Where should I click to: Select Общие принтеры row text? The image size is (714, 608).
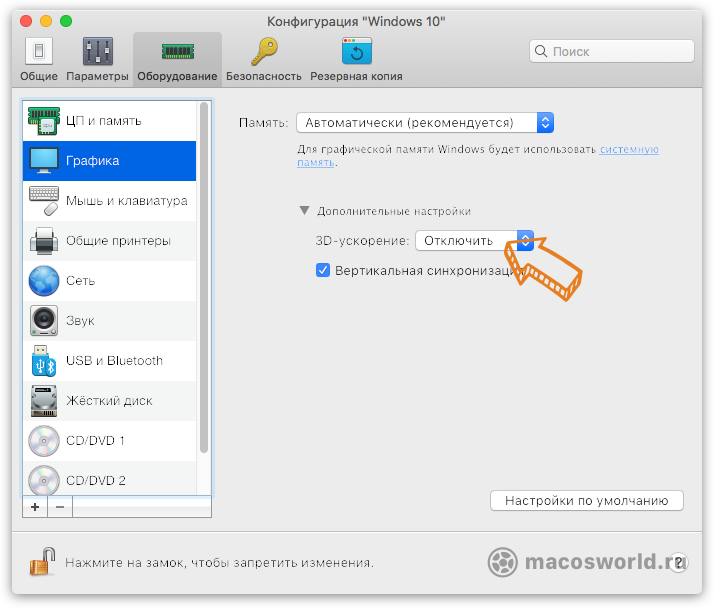[118, 240]
